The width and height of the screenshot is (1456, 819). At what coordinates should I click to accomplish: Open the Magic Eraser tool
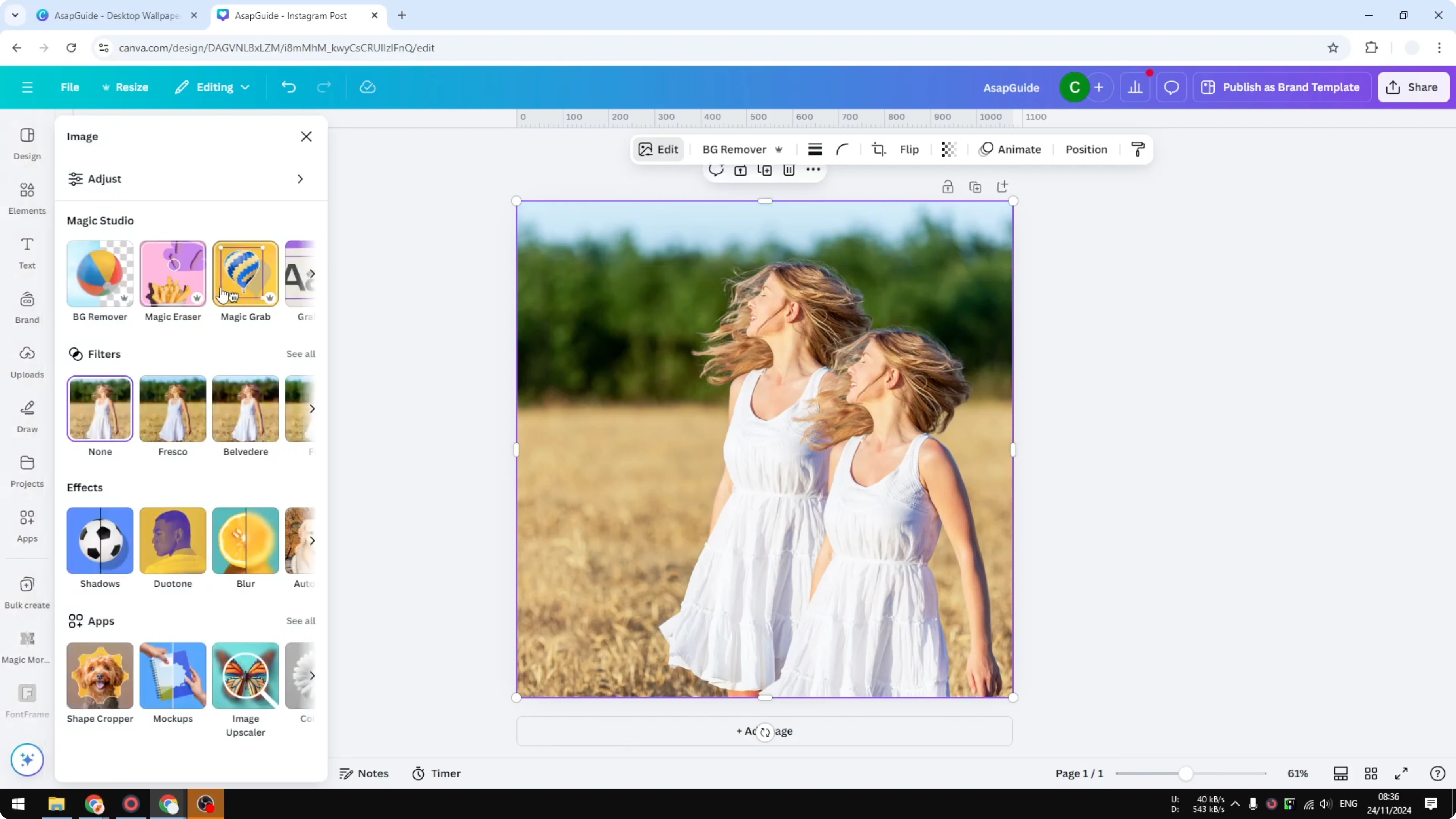(x=173, y=274)
